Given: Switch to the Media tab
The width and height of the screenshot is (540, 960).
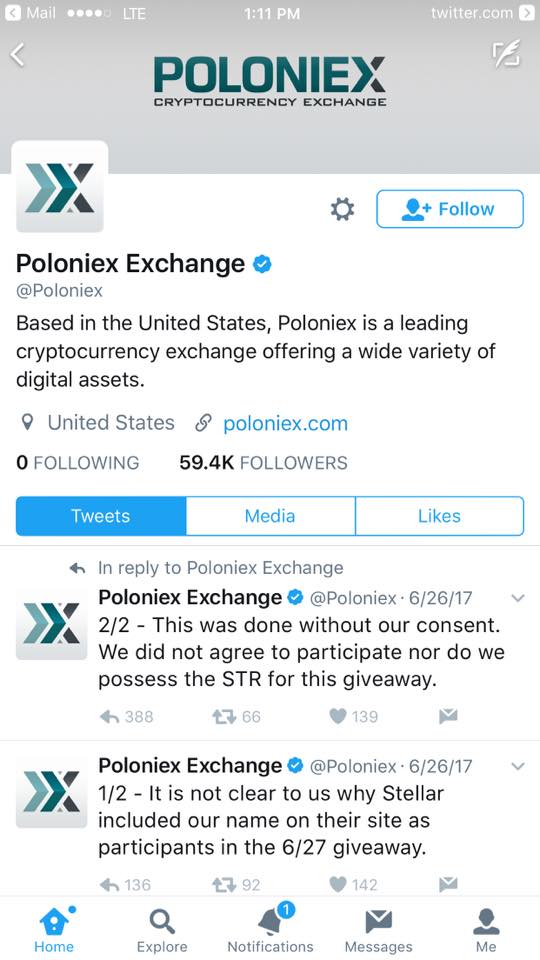Looking at the screenshot, I should 270,516.
